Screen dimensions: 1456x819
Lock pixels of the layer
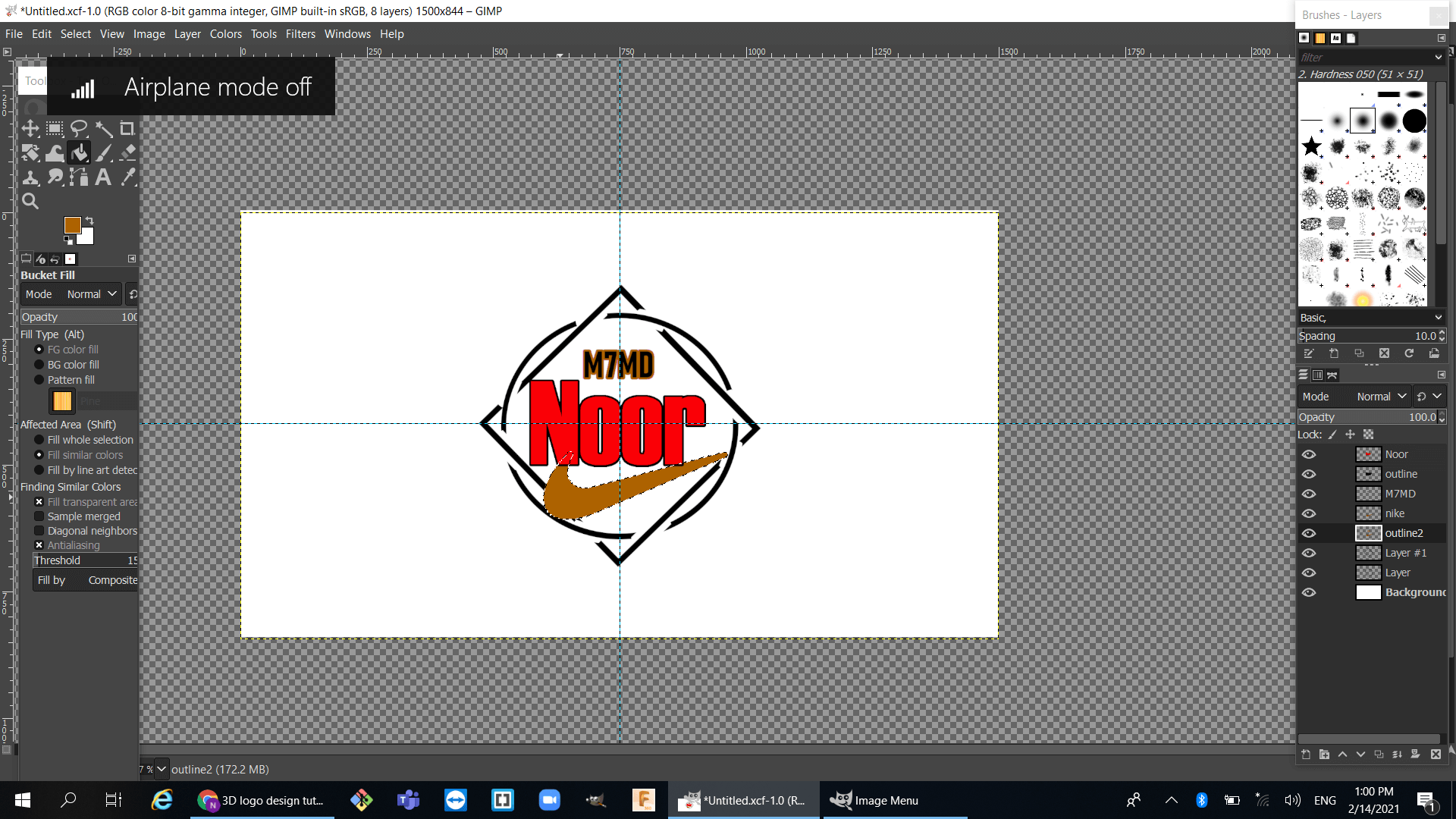click(x=1332, y=435)
